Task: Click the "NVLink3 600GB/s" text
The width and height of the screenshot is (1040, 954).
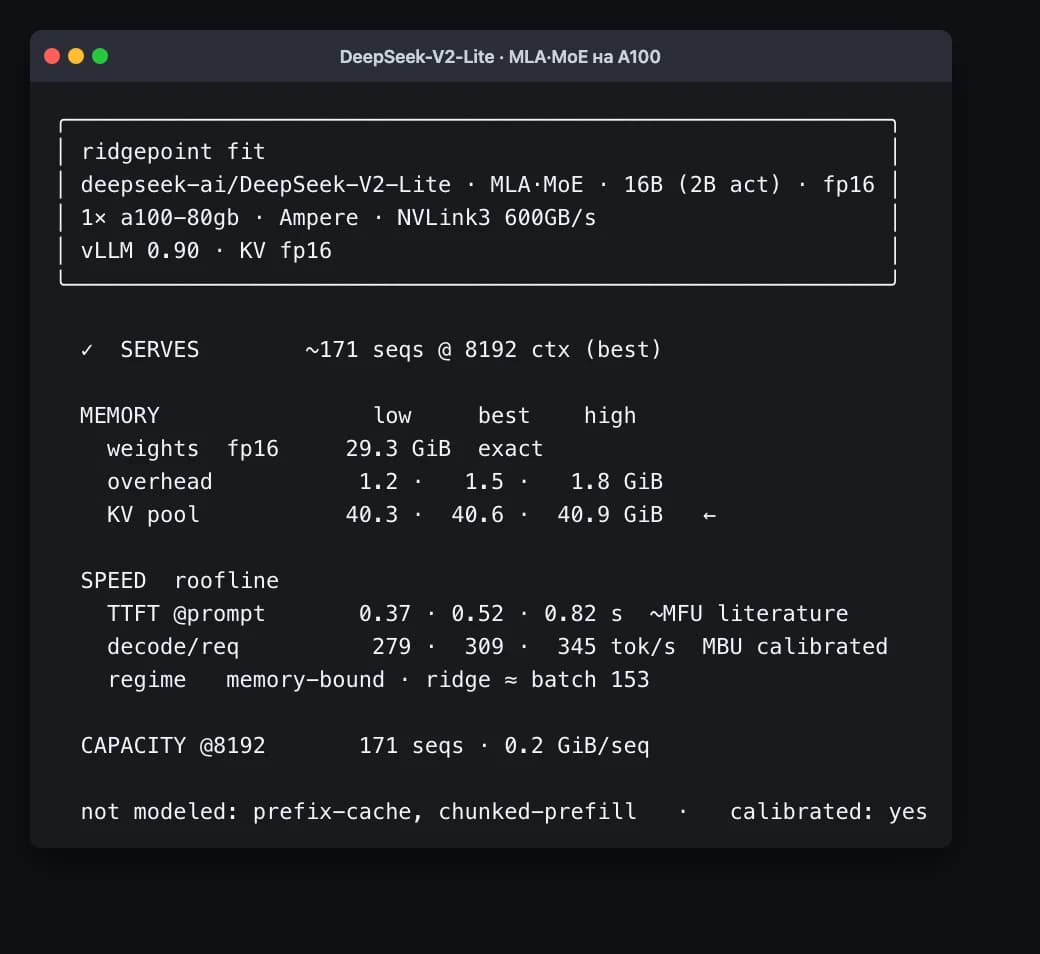Action: [497, 218]
